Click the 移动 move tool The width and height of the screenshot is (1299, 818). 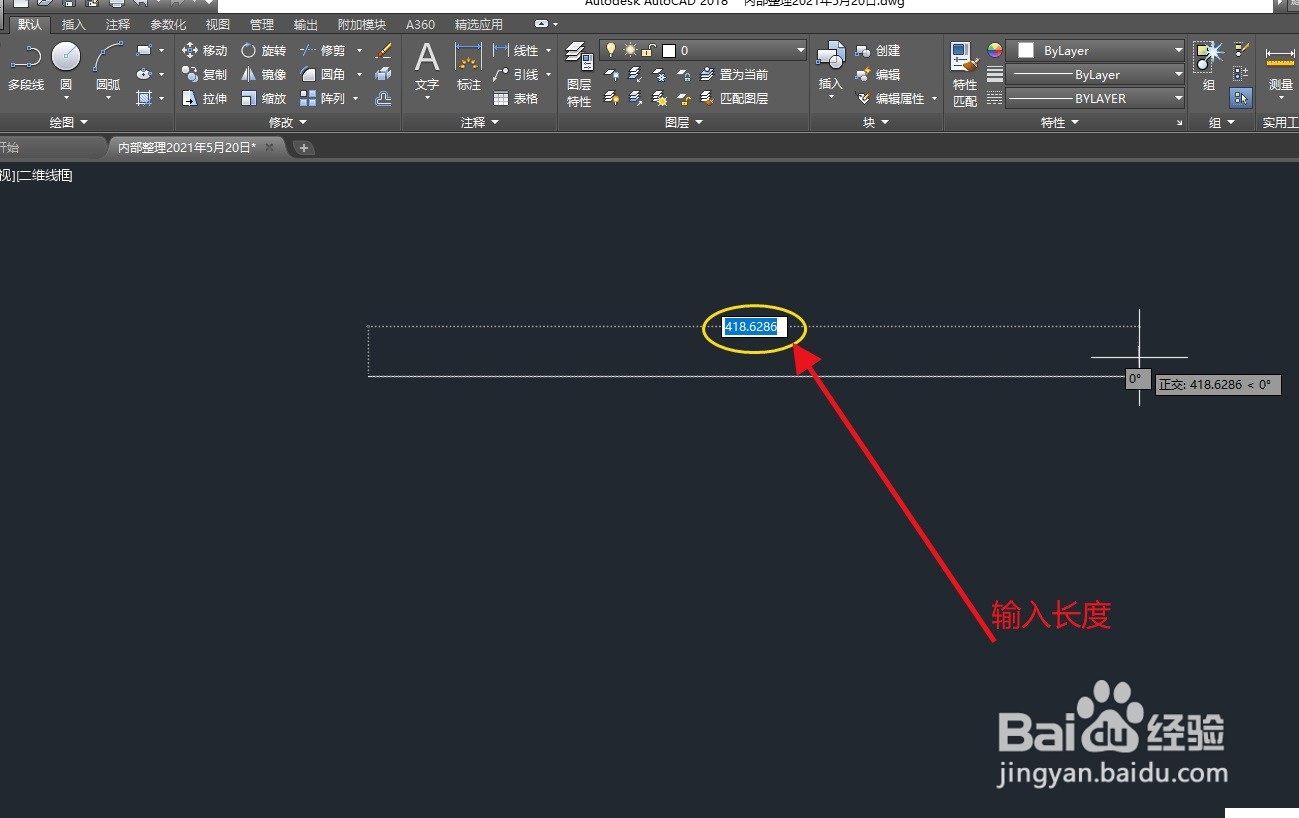point(205,50)
